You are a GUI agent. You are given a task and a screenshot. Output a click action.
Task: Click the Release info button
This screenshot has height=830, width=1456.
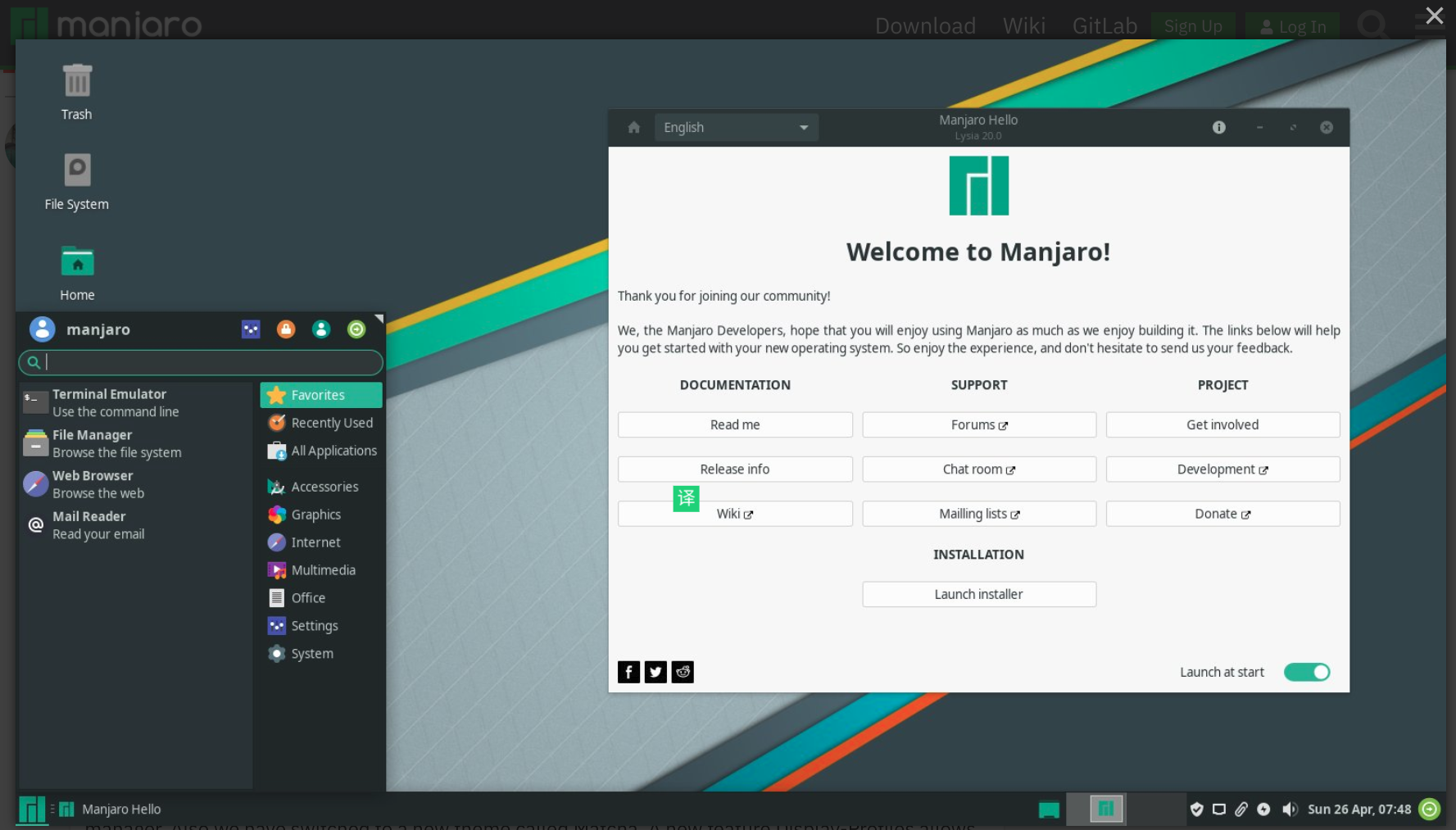735,469
